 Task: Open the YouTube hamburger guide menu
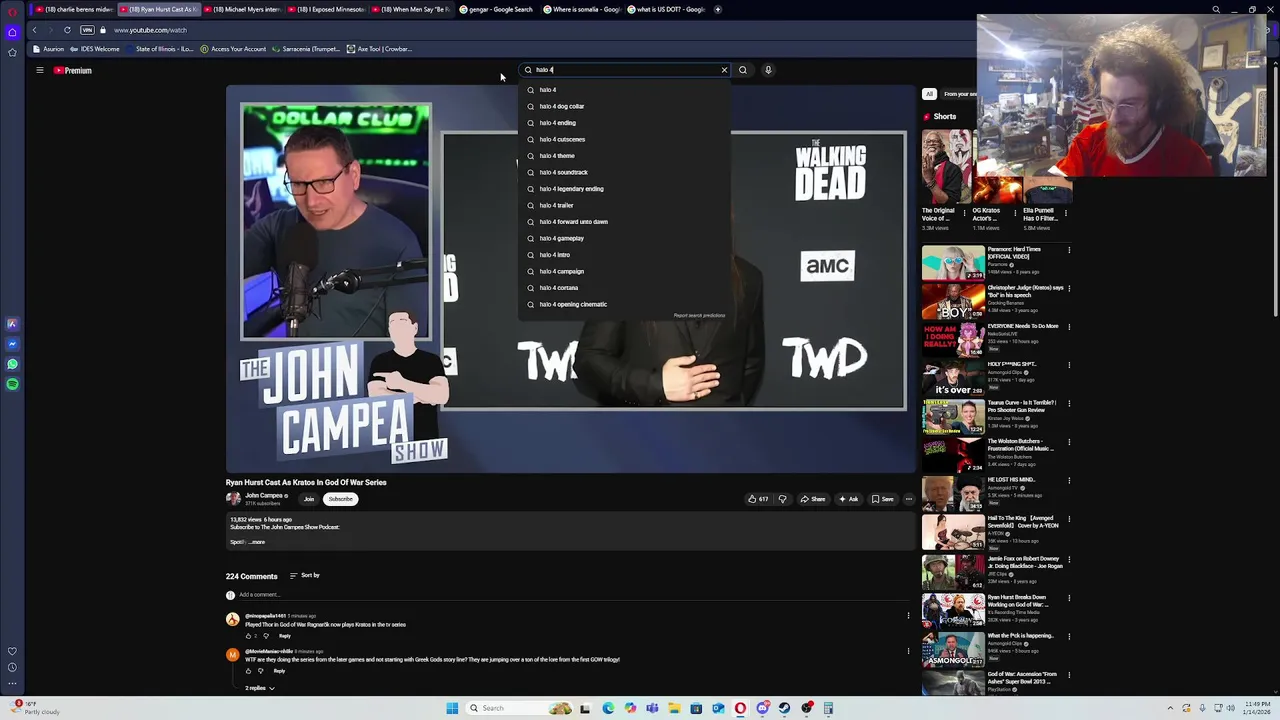(40, 70)
